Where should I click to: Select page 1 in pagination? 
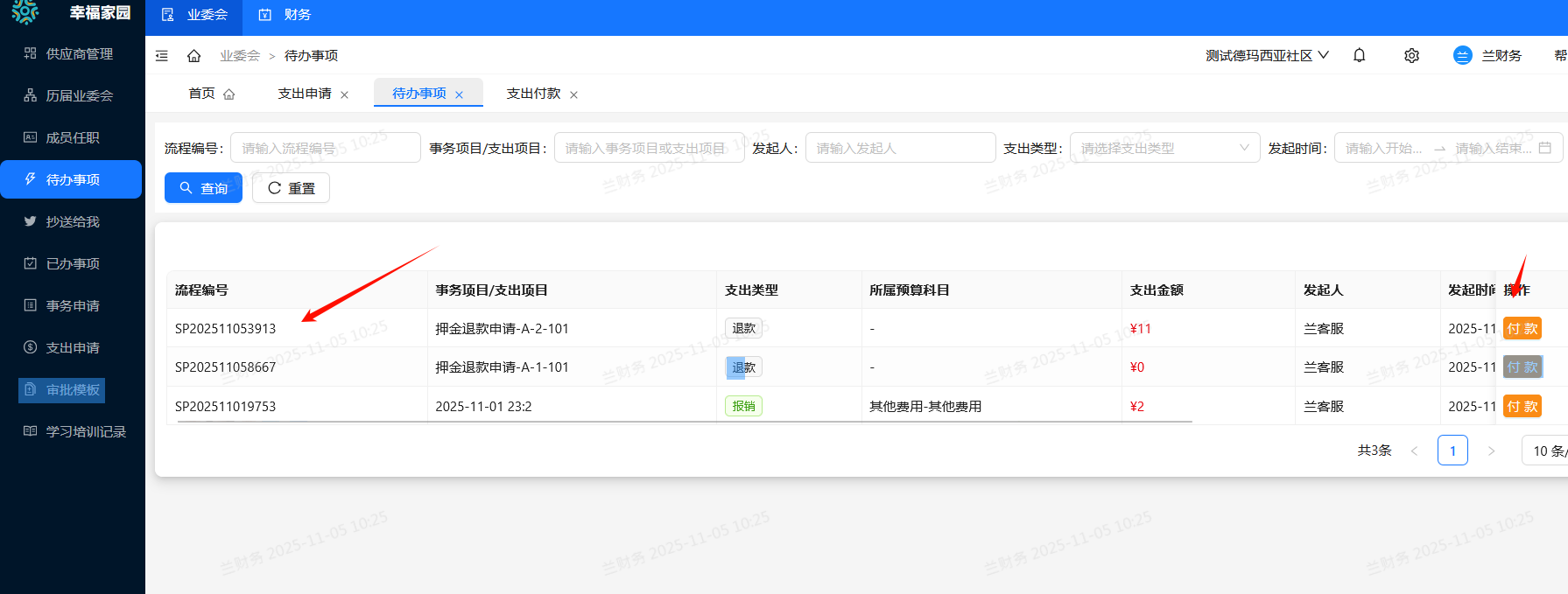(x=1452, y=451)
